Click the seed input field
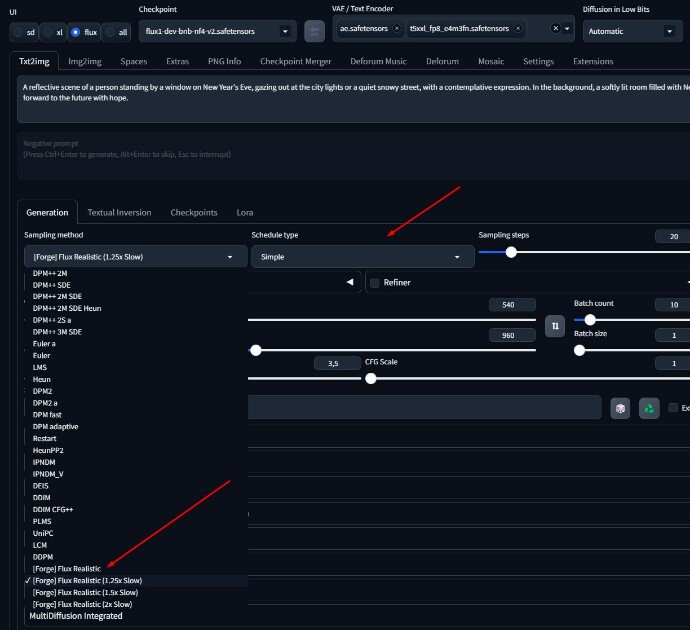The width and height of the screenshot is (690, 630). tap(425, 407)
